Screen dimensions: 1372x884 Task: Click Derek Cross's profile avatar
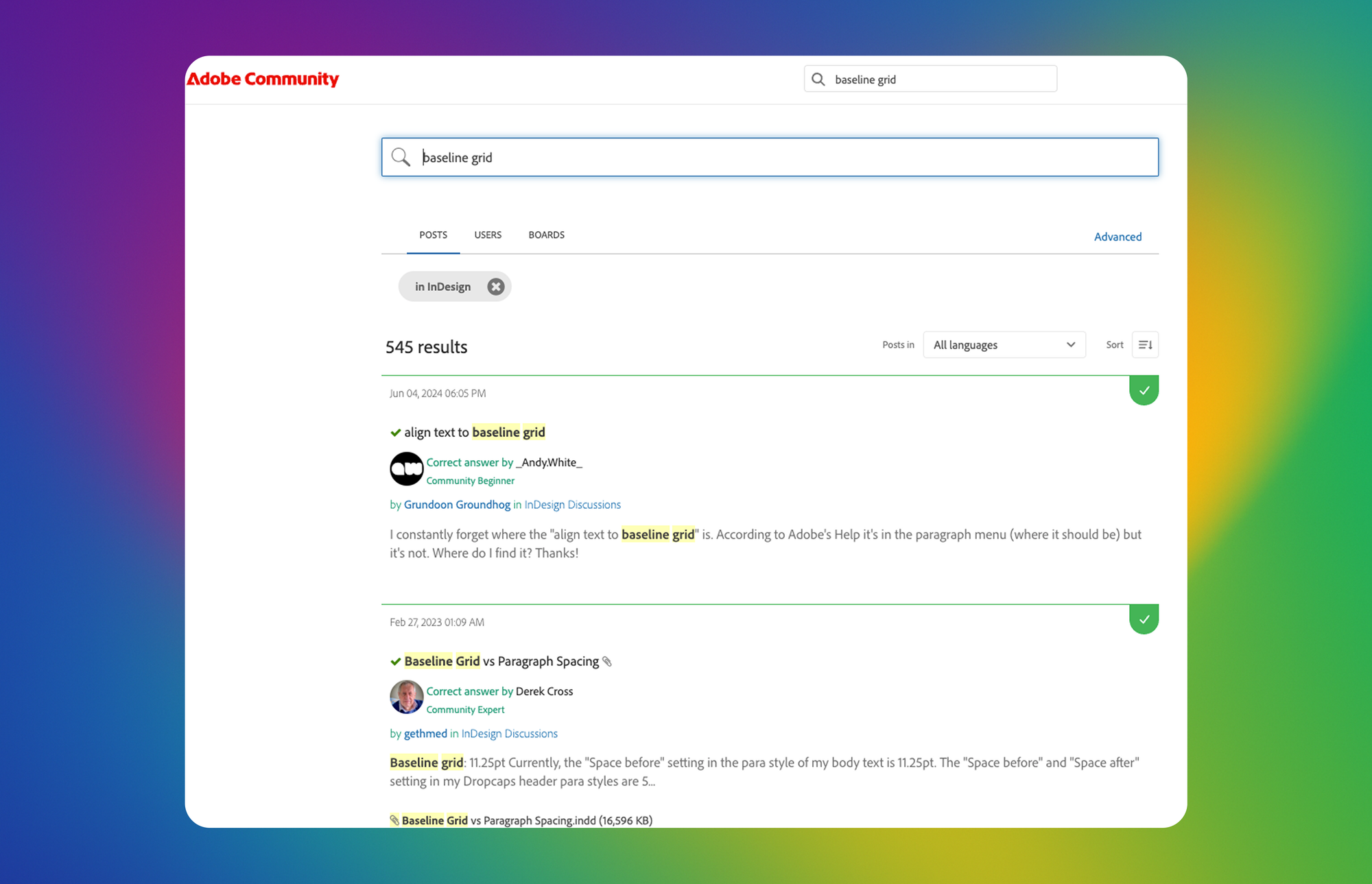(x=406, y=697)
